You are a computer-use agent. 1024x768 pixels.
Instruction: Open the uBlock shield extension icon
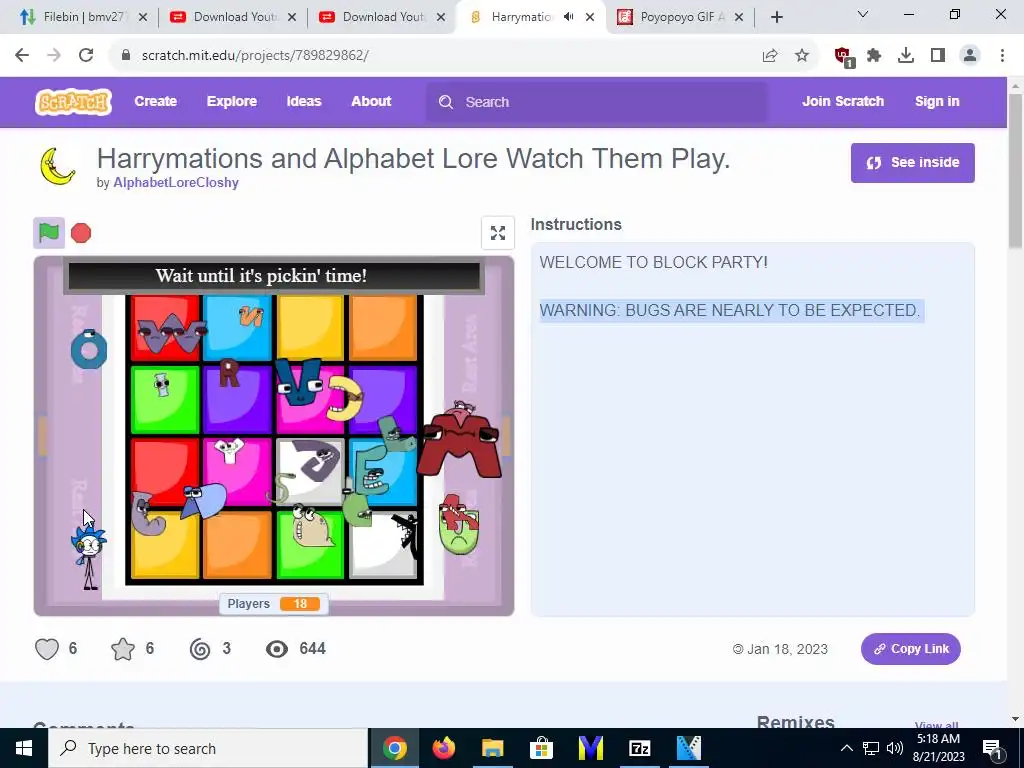844,56
